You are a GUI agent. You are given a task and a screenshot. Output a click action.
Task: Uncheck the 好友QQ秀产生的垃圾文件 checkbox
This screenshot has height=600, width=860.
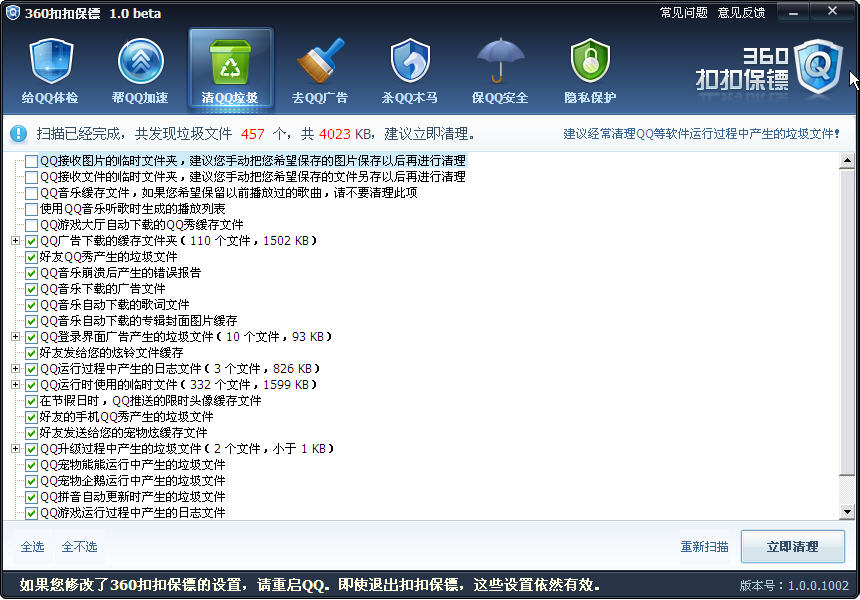pyautogui.click(x=32, y=257)
